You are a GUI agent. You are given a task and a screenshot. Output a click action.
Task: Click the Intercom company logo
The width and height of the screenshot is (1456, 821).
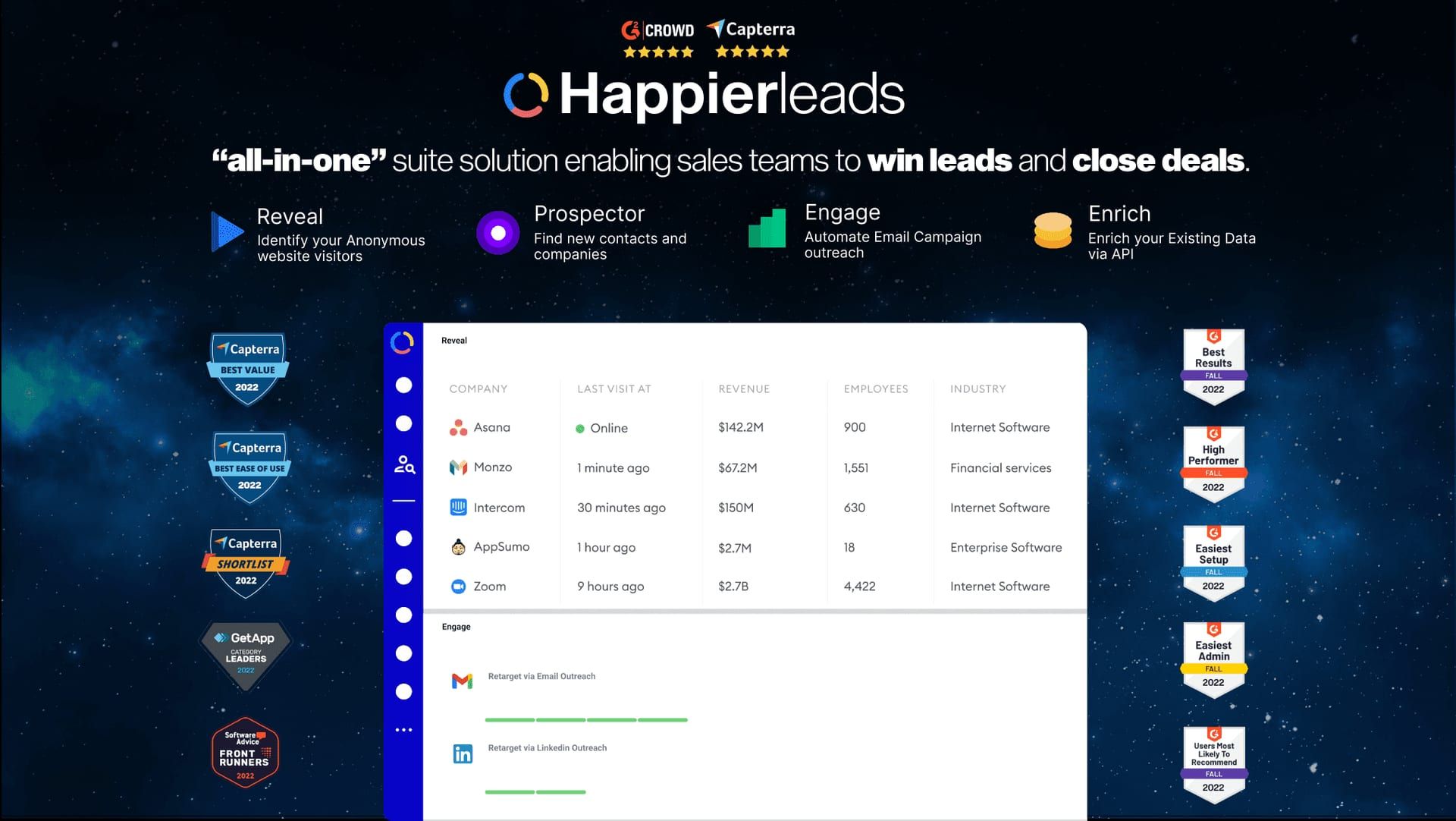pos(458,508)
